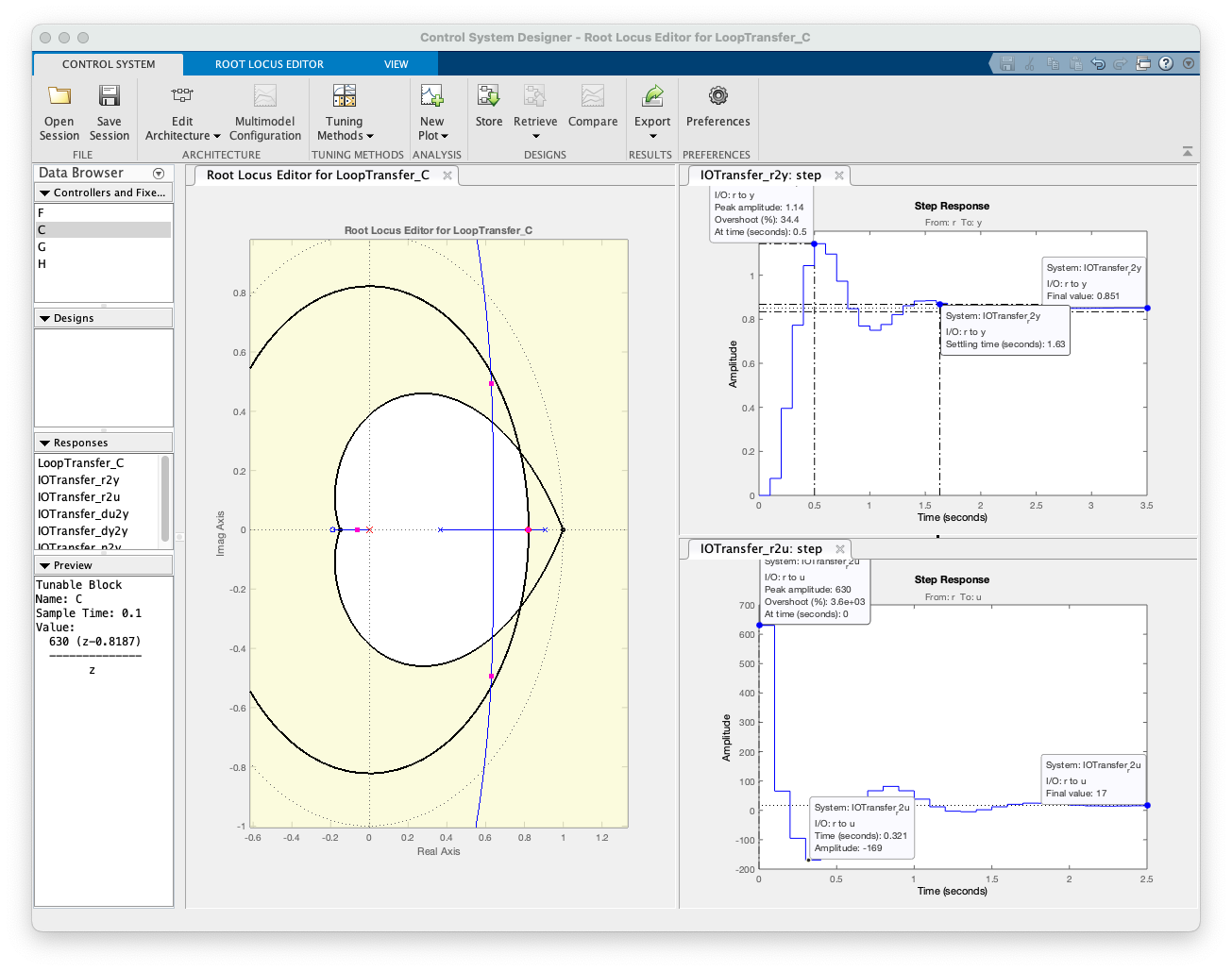Click the Export results icon
Image resolution: width=1232 pixels, height=971 pixels.
[652, 95]
